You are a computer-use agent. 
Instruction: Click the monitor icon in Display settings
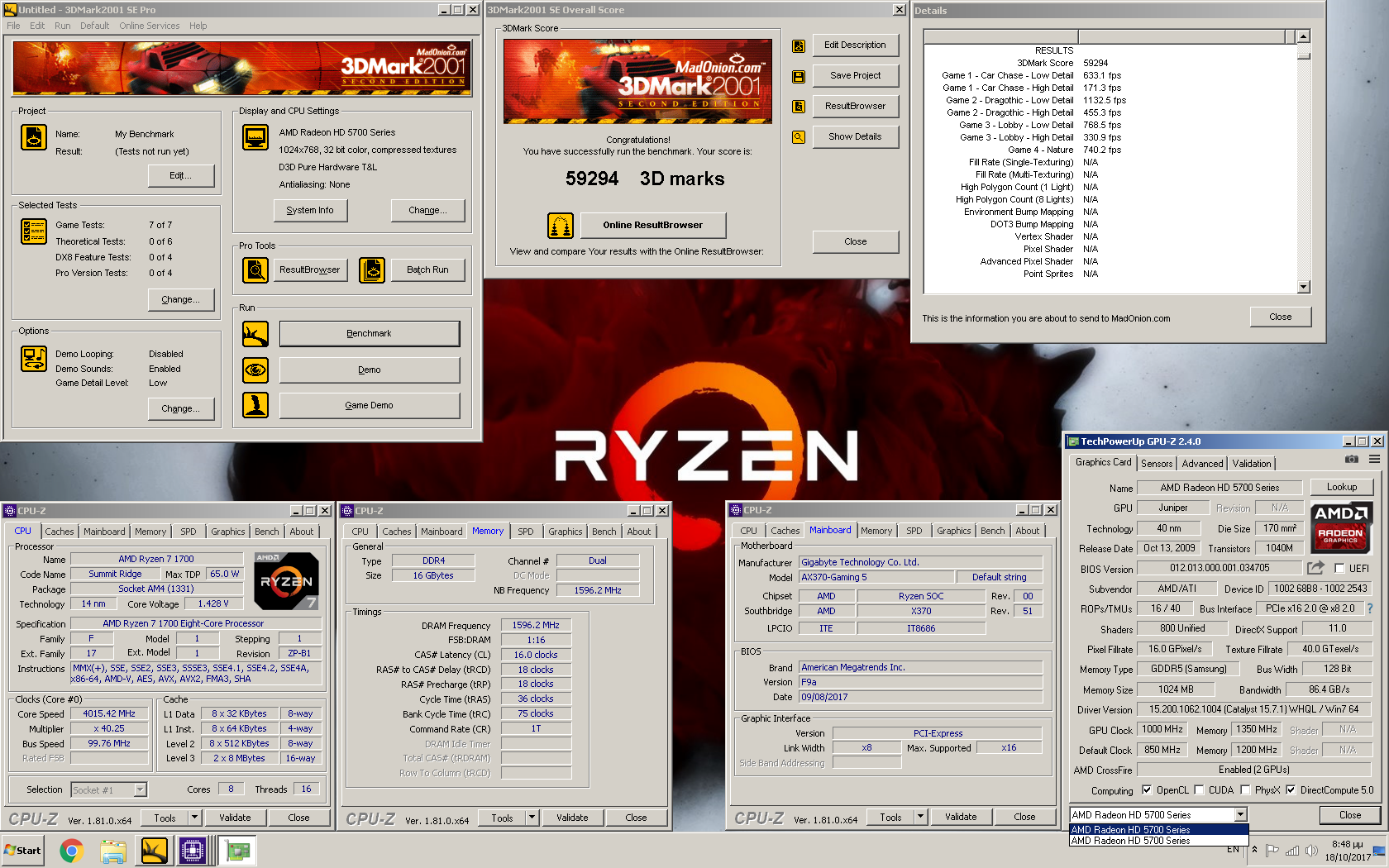pyautogui.click(x=255, y=137)
